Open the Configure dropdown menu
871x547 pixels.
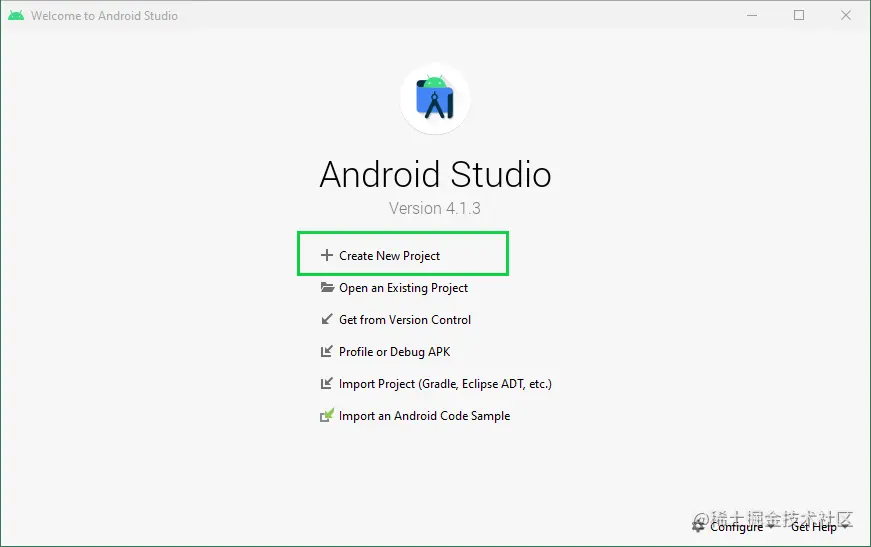coord(741,526)
